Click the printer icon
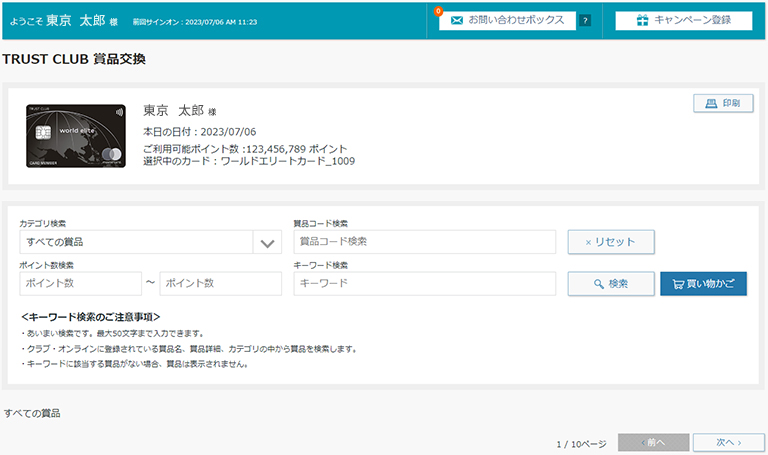Screen dimensions: 768x455 (711, 103)
